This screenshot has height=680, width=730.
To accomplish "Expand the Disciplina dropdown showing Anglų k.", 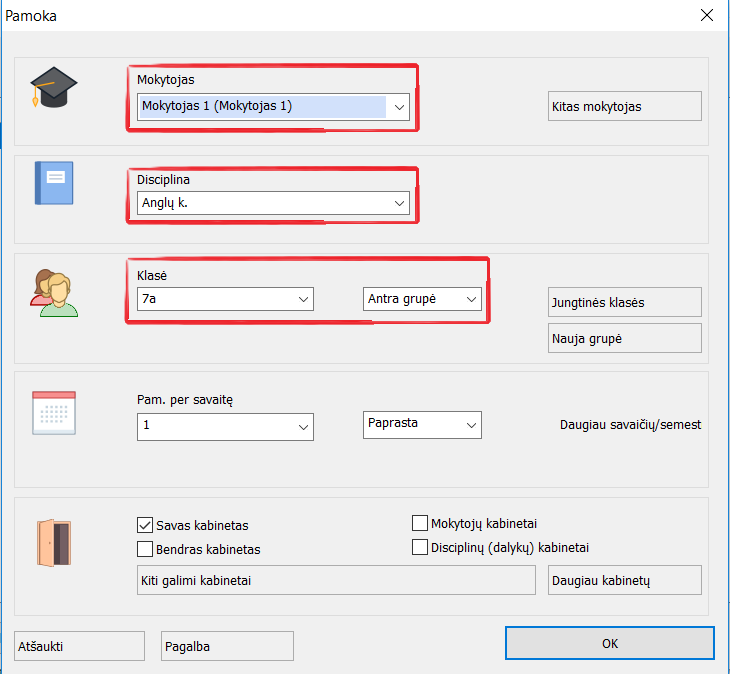I will pyautogui.click(x=398, y=204).
